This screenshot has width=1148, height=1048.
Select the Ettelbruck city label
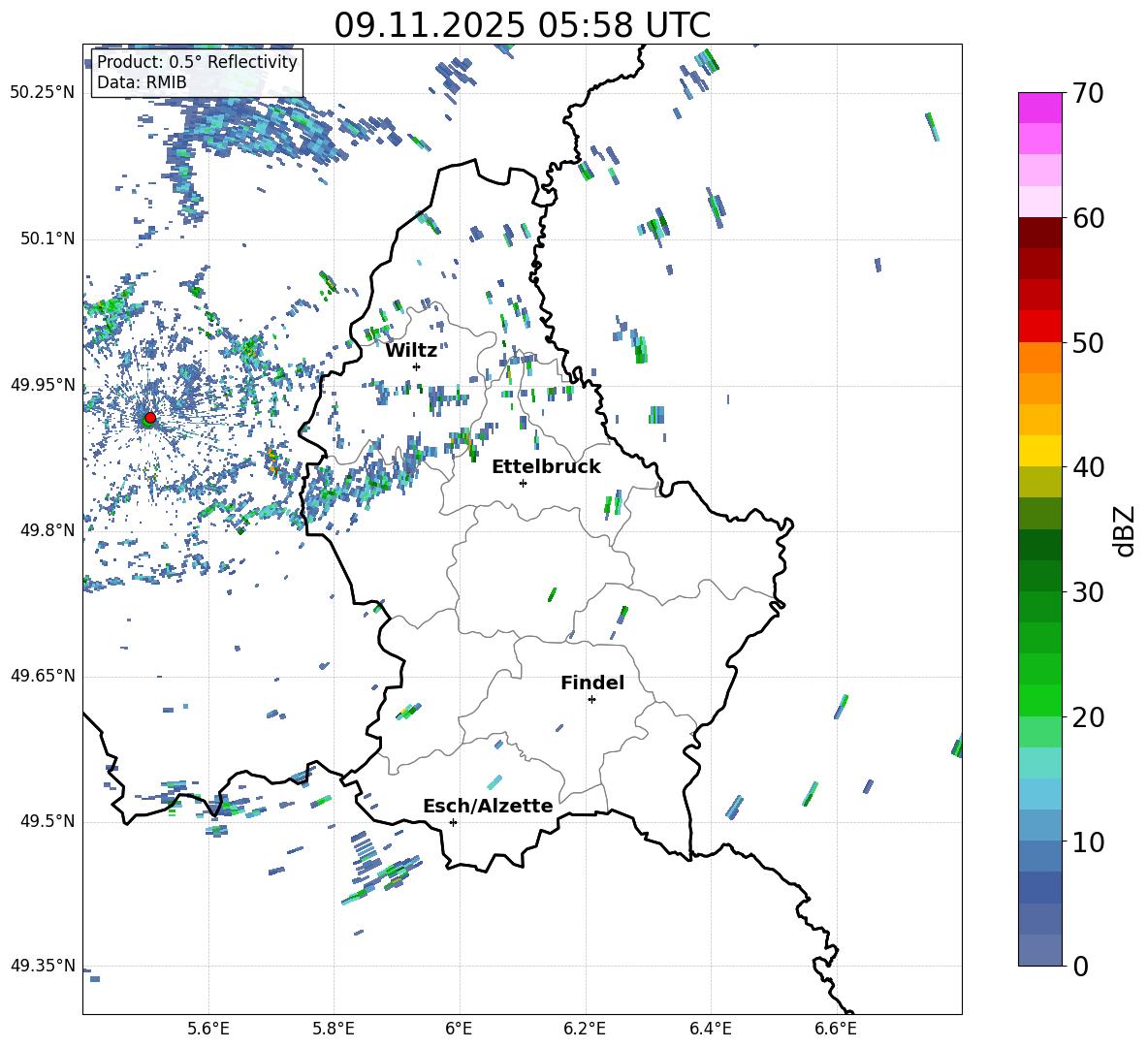(546, 466)
